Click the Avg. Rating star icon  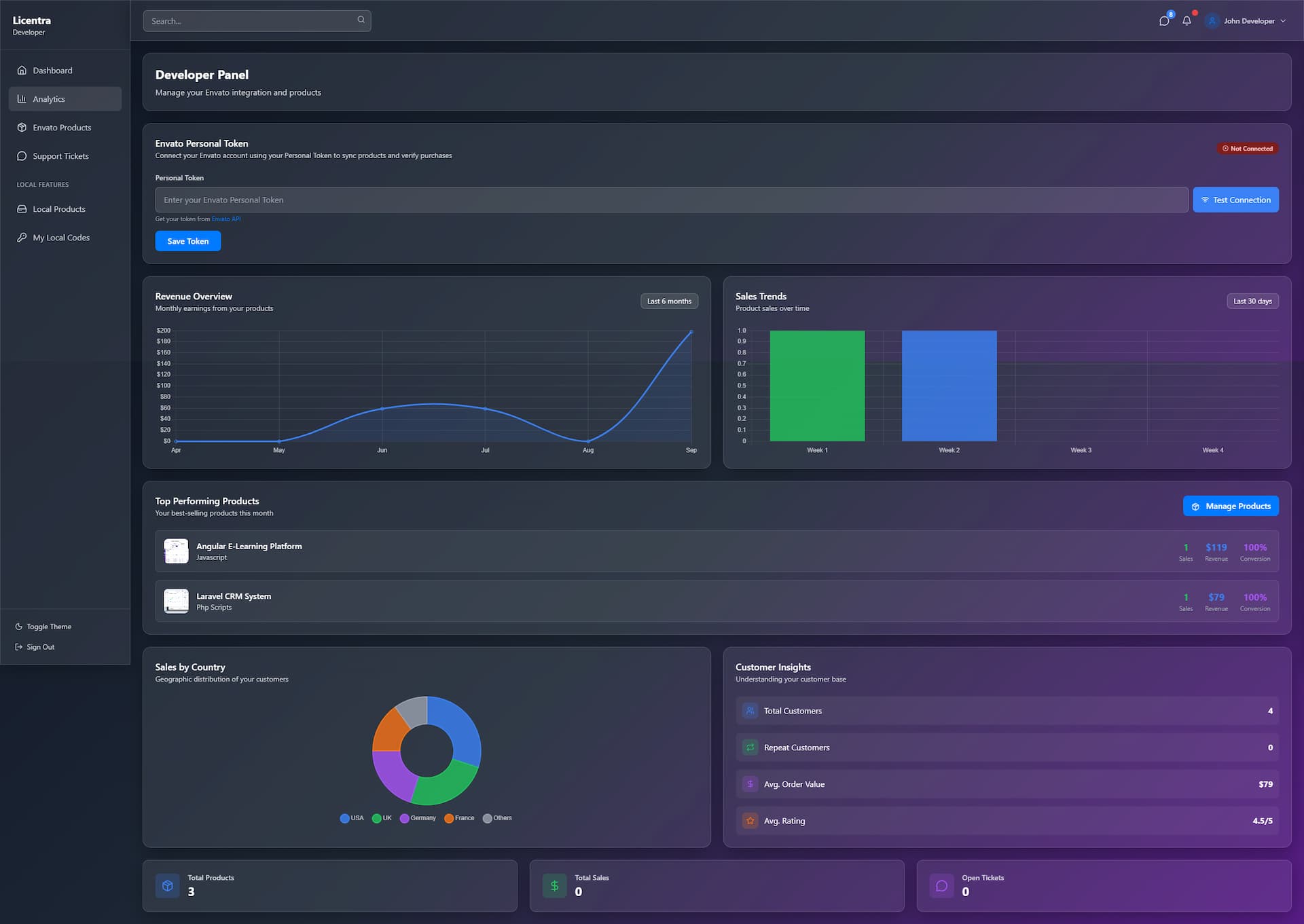point(750,821)
